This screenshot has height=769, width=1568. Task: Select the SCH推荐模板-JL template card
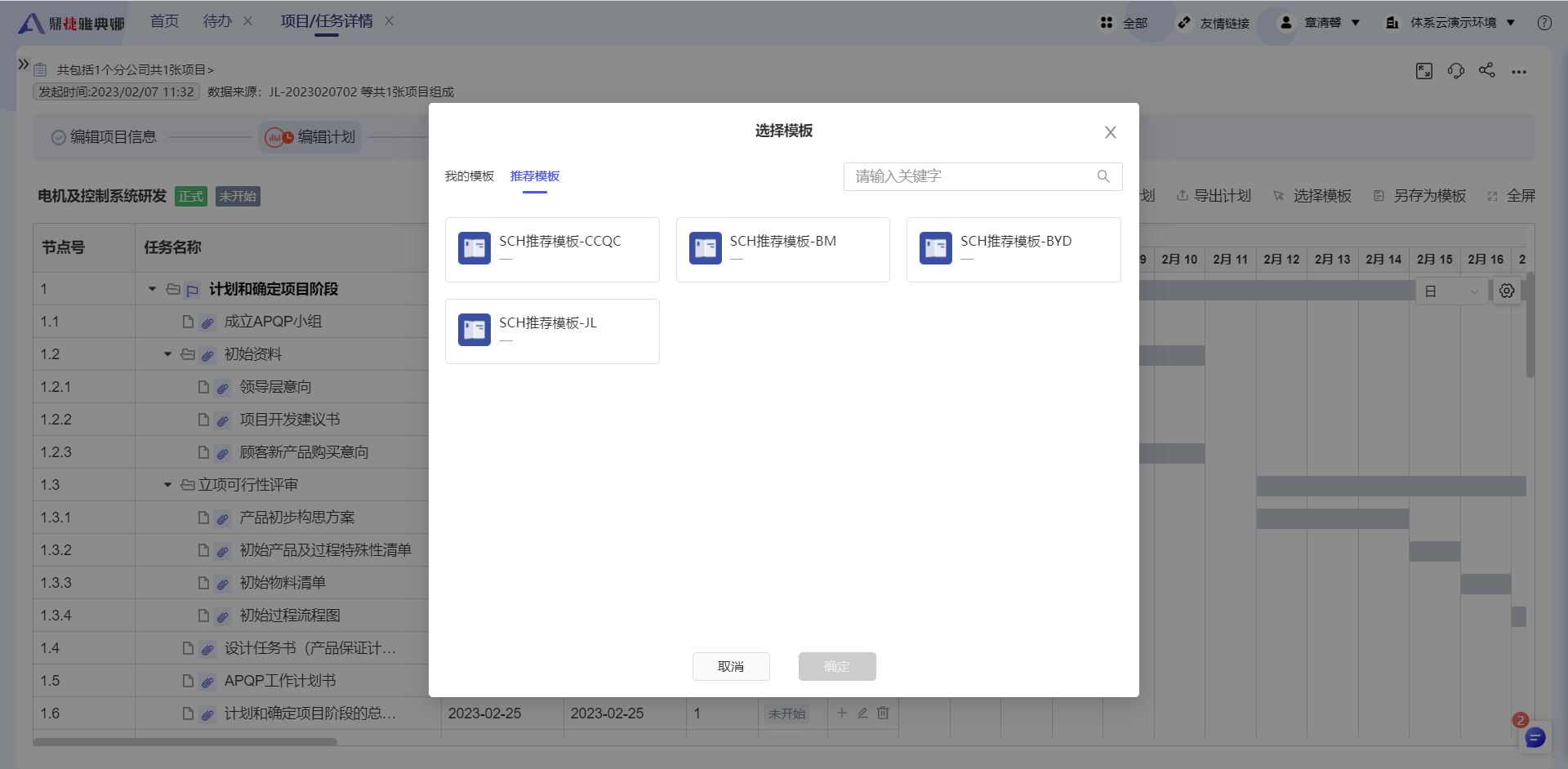[552, 331]
